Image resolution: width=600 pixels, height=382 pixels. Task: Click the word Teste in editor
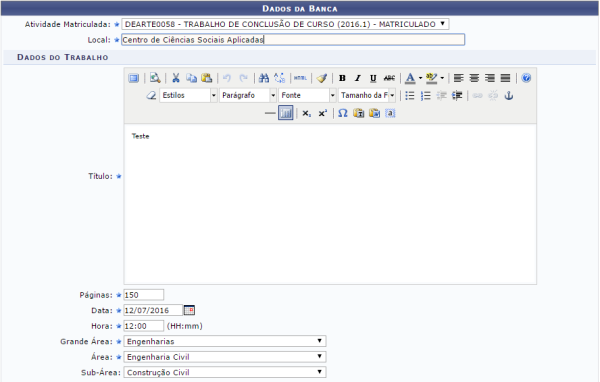pyautogui.click(x=140, y=136)
